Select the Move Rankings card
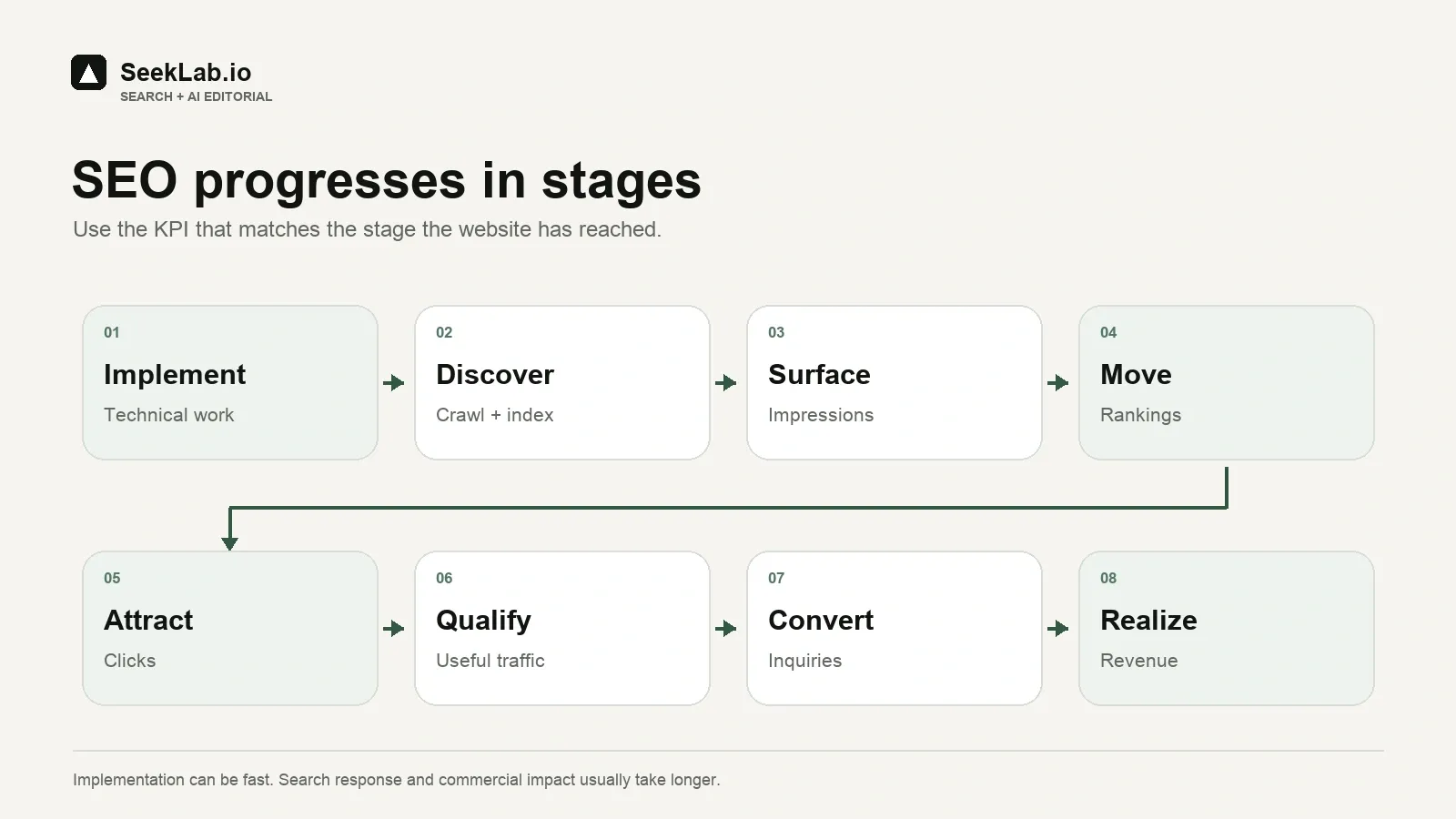This screenshot has height=819, width=1456. 1227,383
